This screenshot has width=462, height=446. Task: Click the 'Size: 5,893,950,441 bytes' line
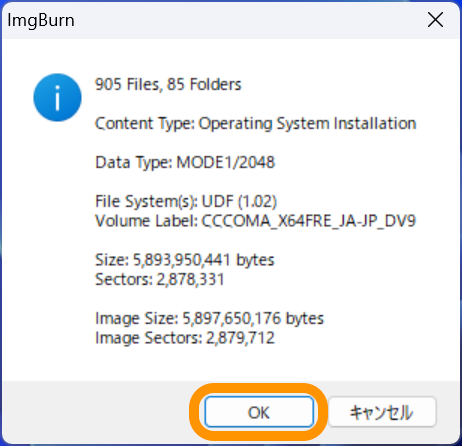(x=185, y=260)
